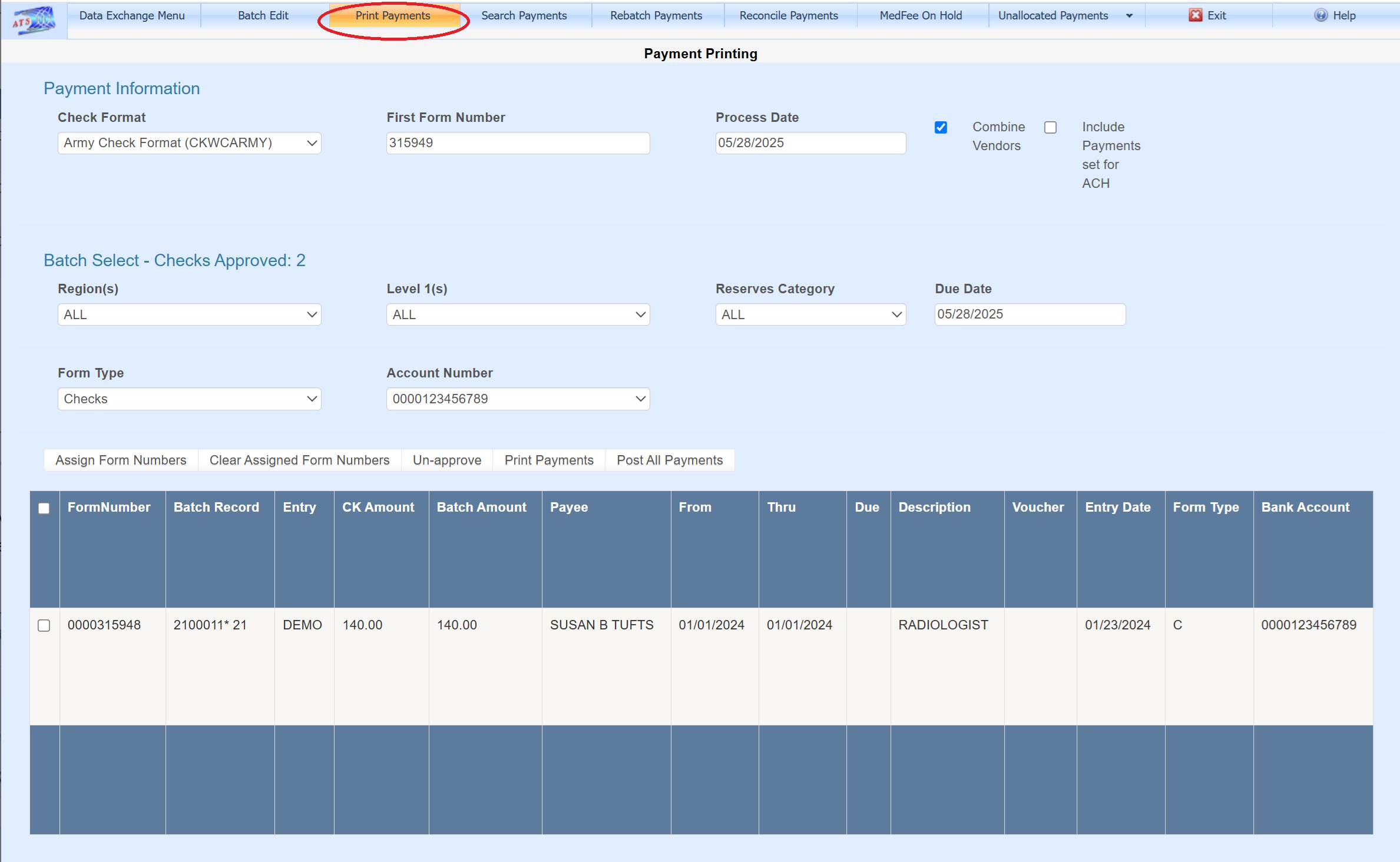1400x862 pixels.
Task: Expand the Unallocated Payments menu arrow
Action: pyautogui.click(x=1129, y=16)
